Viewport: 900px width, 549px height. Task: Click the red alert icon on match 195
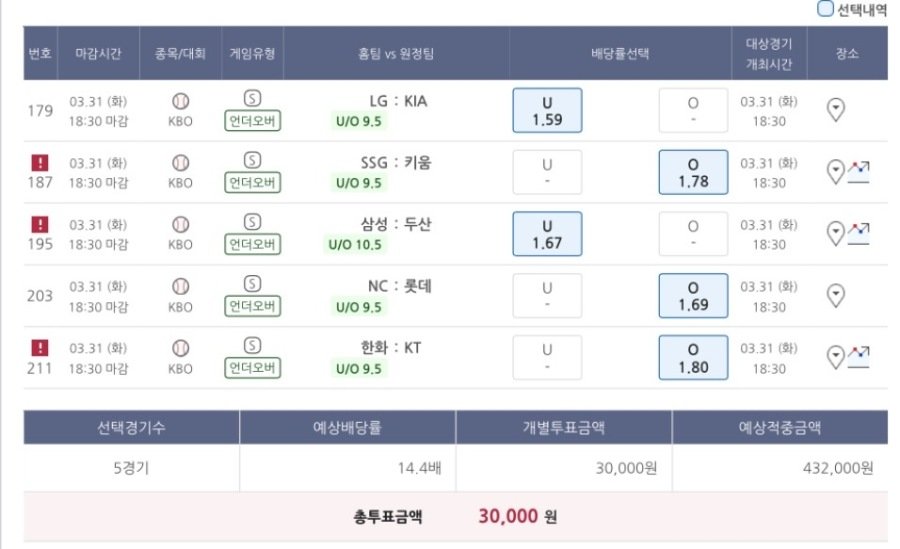(40, 224)
